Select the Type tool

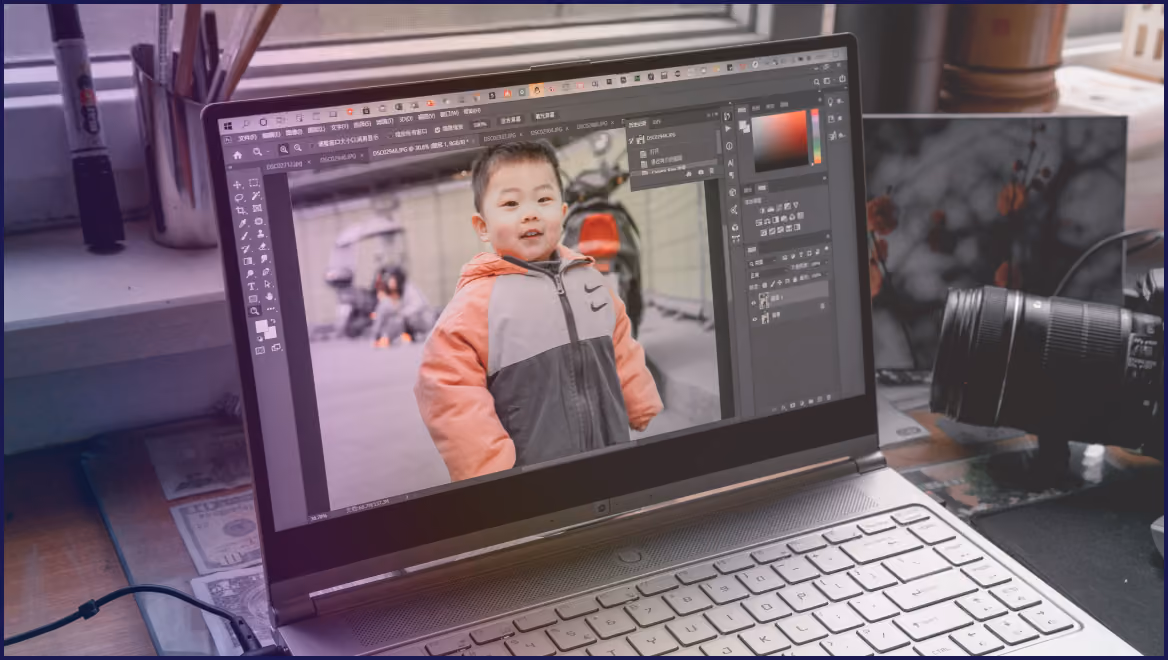(x=251, y=286)
